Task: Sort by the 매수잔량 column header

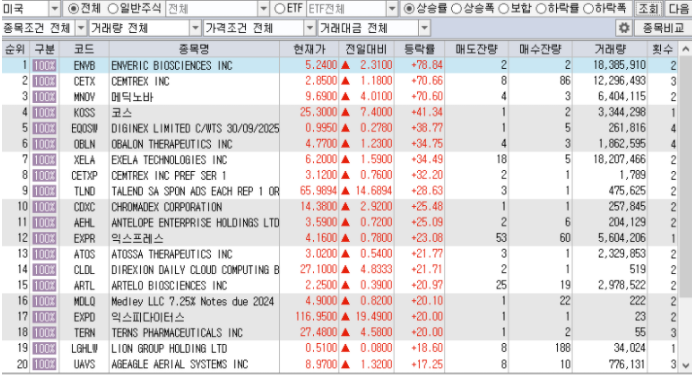Action: (x=540, y=49)
